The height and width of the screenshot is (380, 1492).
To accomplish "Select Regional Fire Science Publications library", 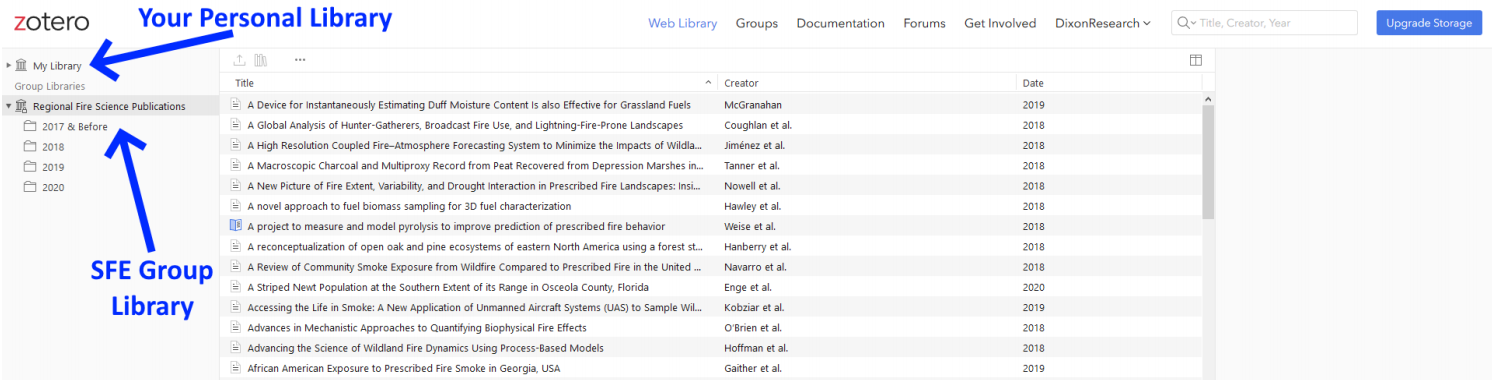I will (x=109, y=106).
